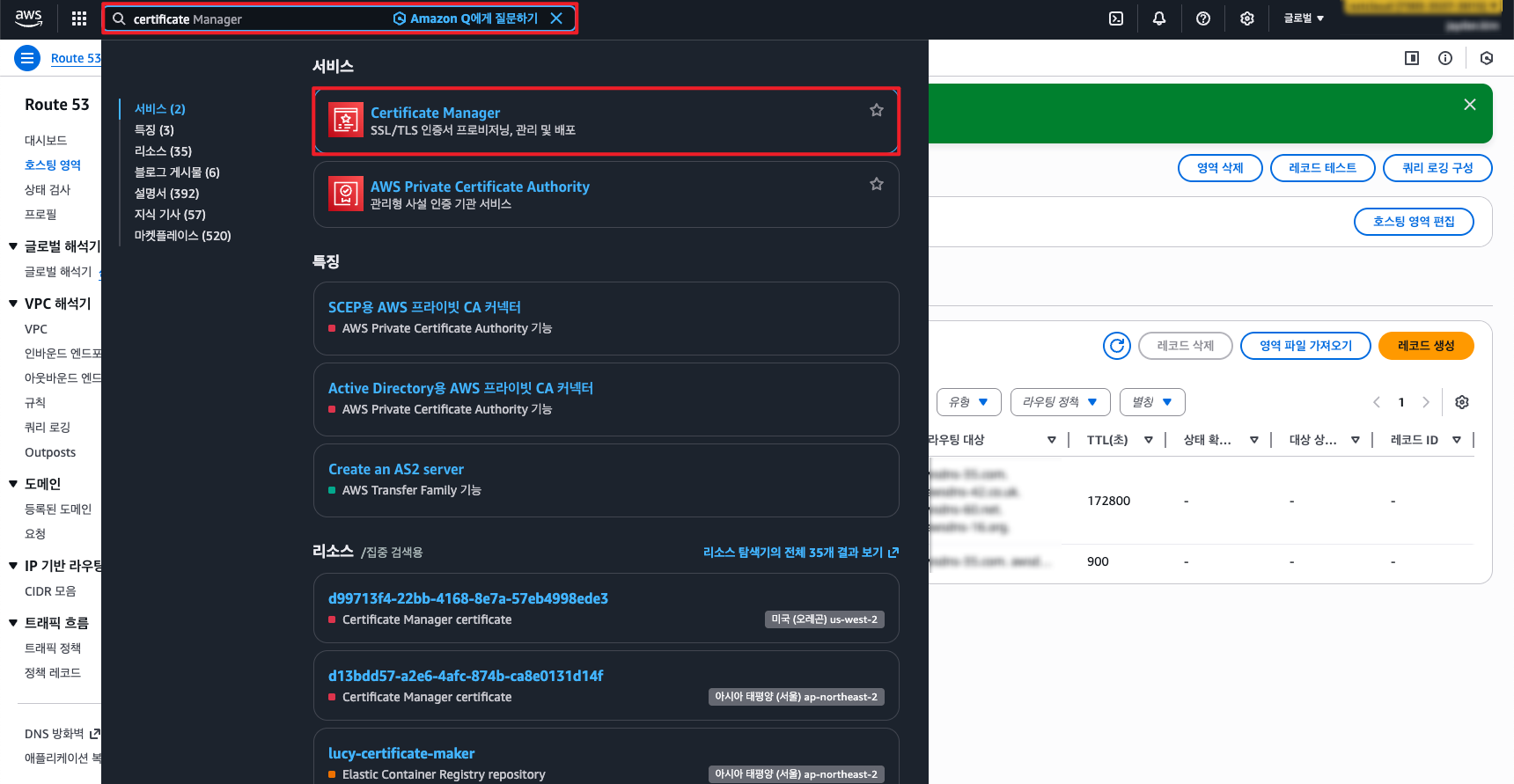Click the AWS logo home icon
This screenshot has width=1514, height=784.
pos(28,18)
